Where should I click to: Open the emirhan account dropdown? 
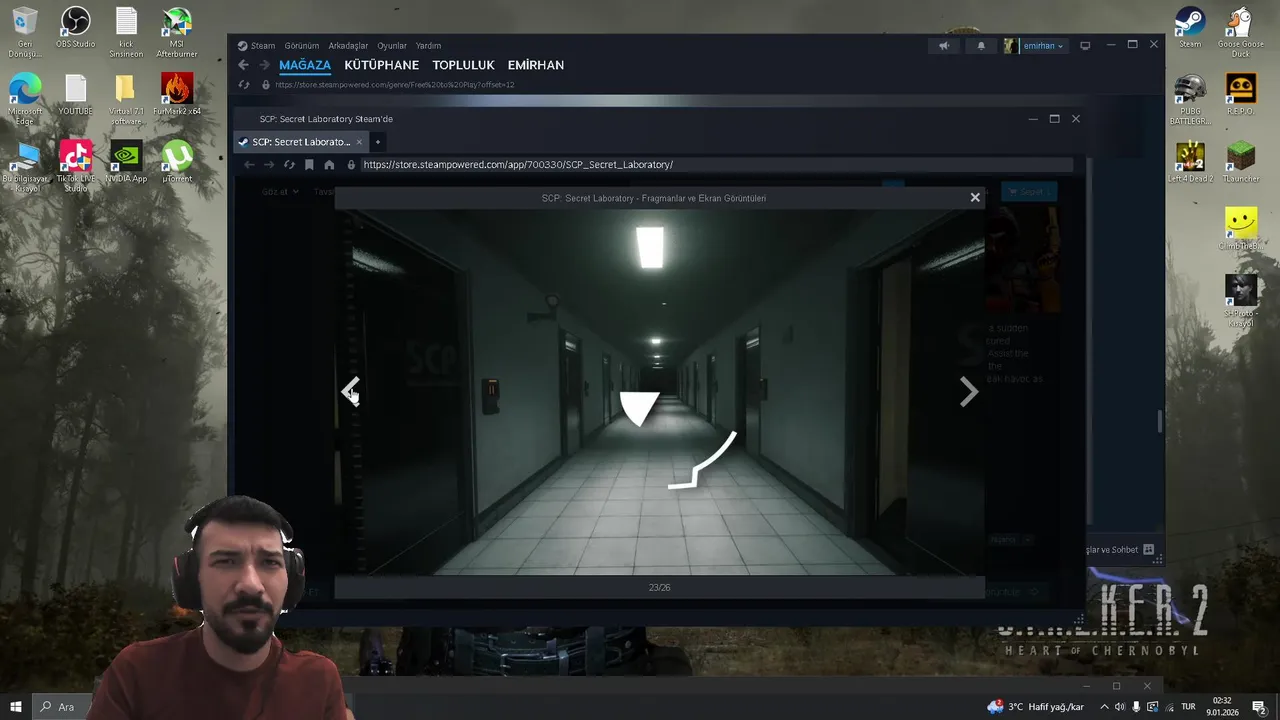tap(1042, 45)
